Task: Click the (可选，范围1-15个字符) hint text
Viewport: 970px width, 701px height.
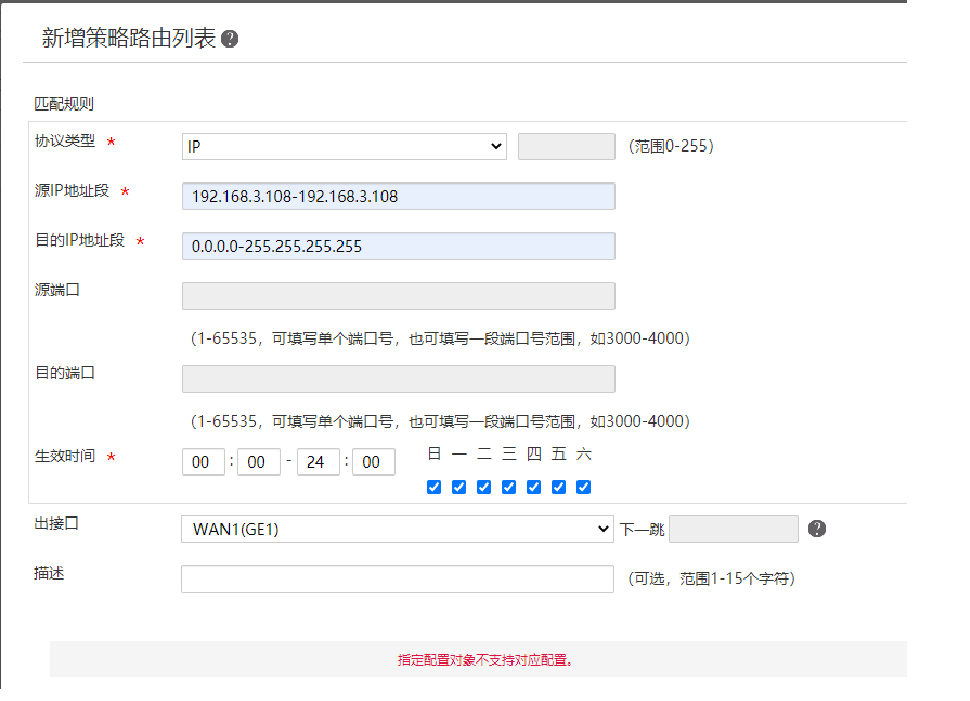Action: coord(711,578)
